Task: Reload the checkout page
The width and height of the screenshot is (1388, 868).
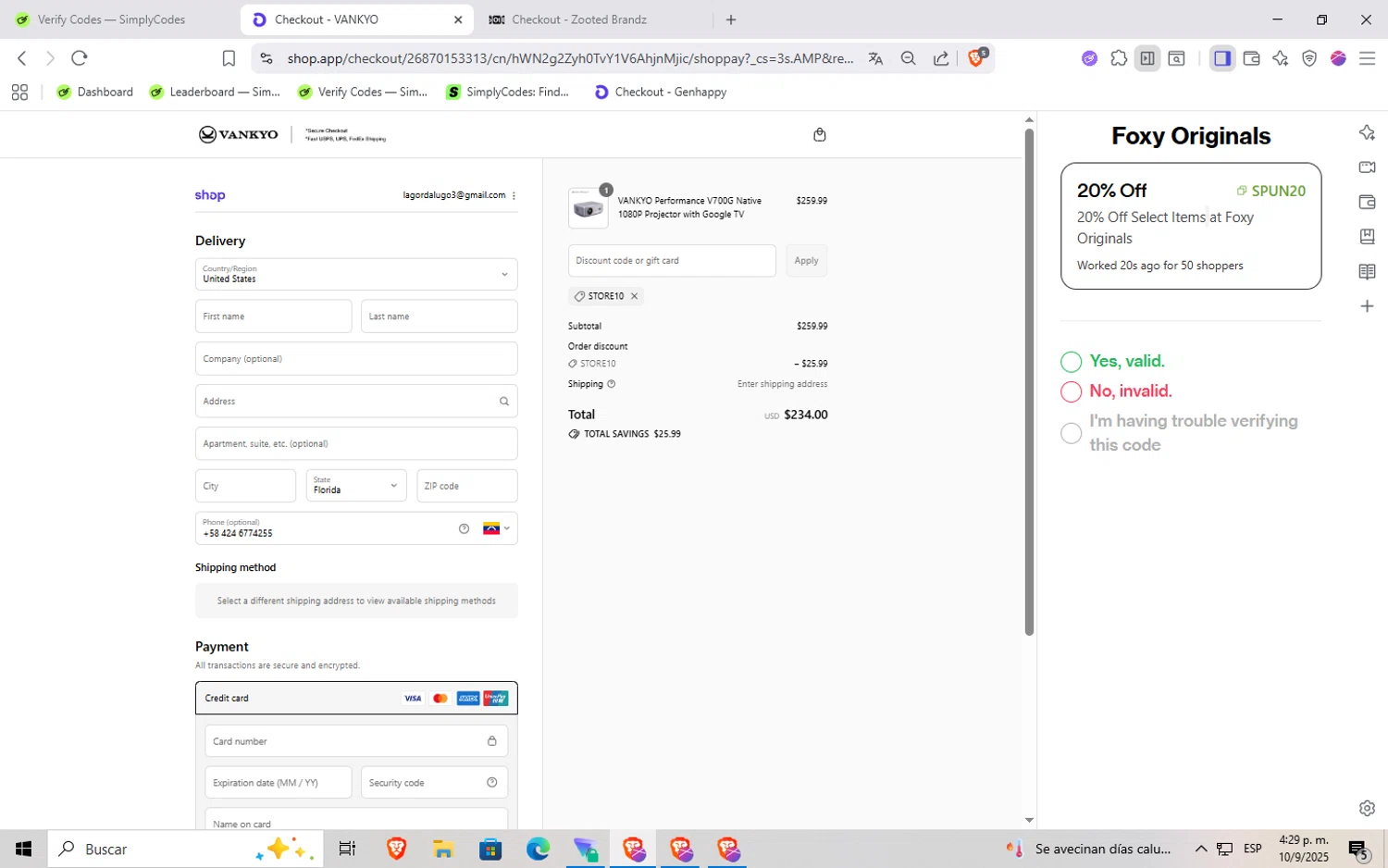Action: (x=80, y=58)
